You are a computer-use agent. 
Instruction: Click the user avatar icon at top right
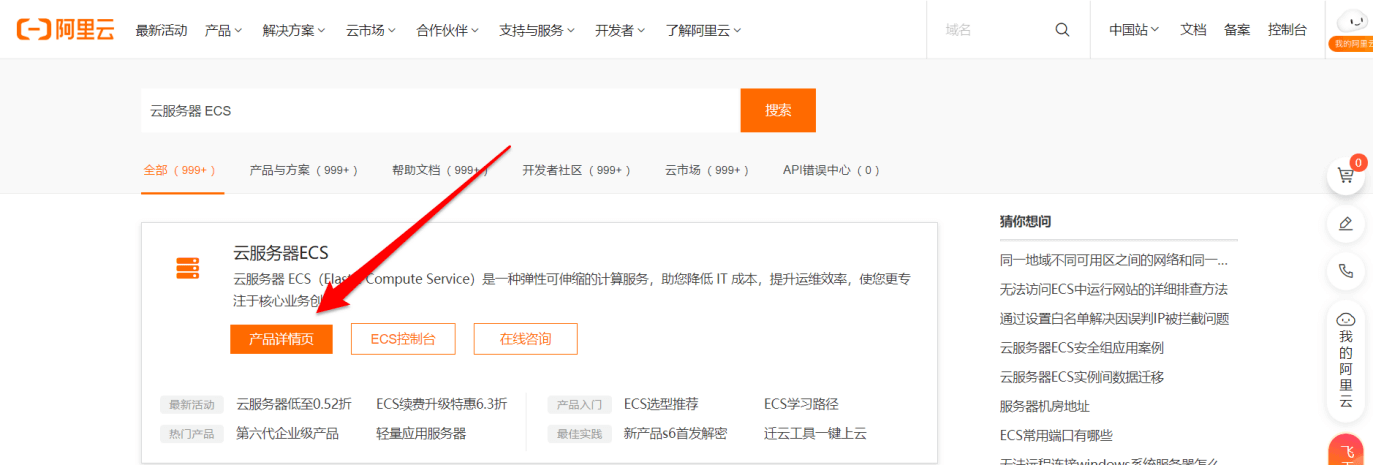(1351, 22)
